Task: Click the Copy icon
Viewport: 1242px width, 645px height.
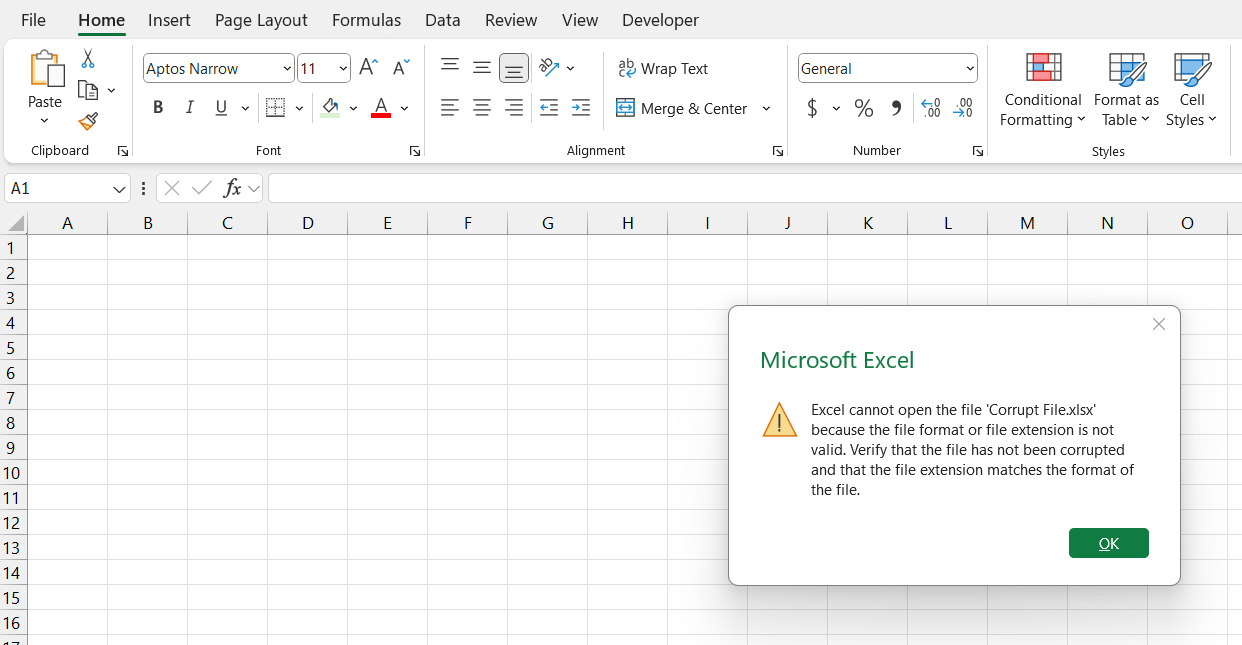Action: [88, 90]
